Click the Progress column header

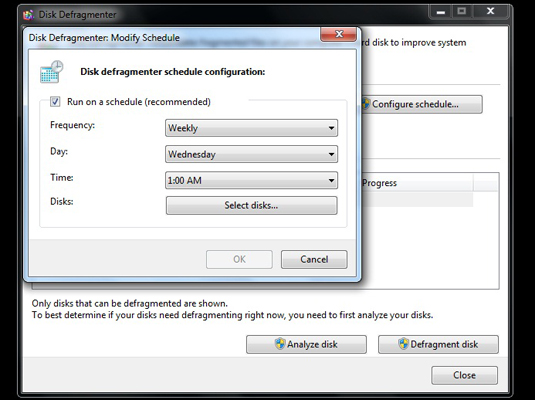(417, 183)
